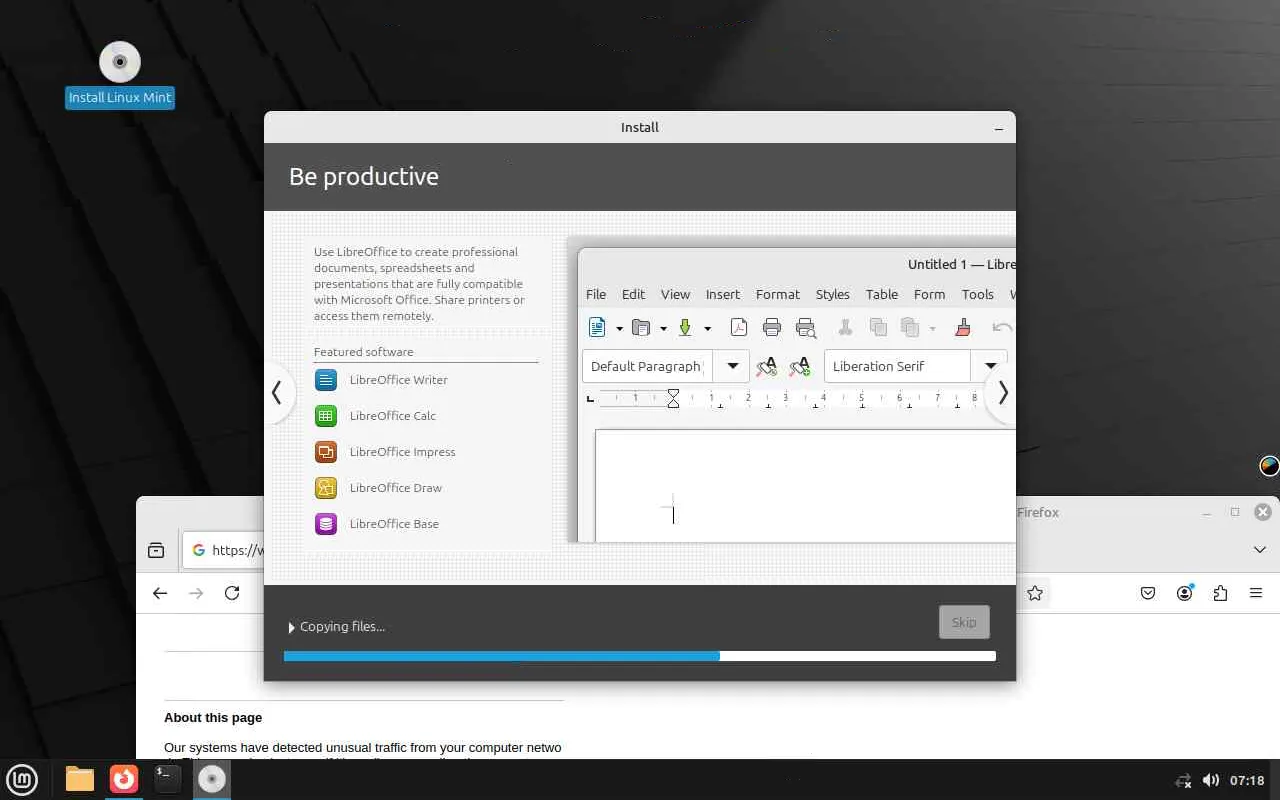Open the Firefox account menu

[x=1185, y=593]
